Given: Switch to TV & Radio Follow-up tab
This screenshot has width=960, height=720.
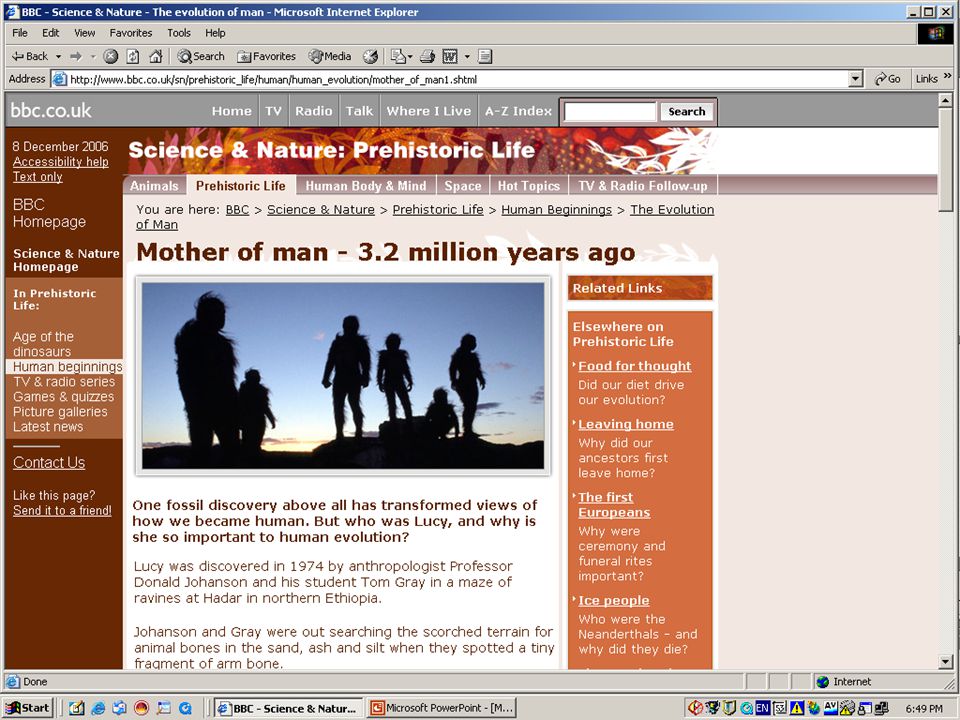Looking at the screenshot, I should (643, 186).
